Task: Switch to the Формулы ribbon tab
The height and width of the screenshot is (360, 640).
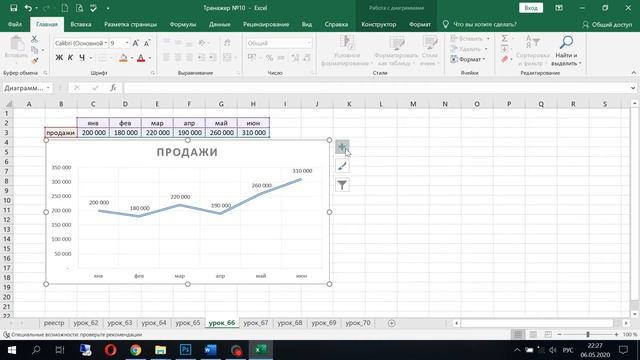Action: pyautogui.click(x=183, y=24)
